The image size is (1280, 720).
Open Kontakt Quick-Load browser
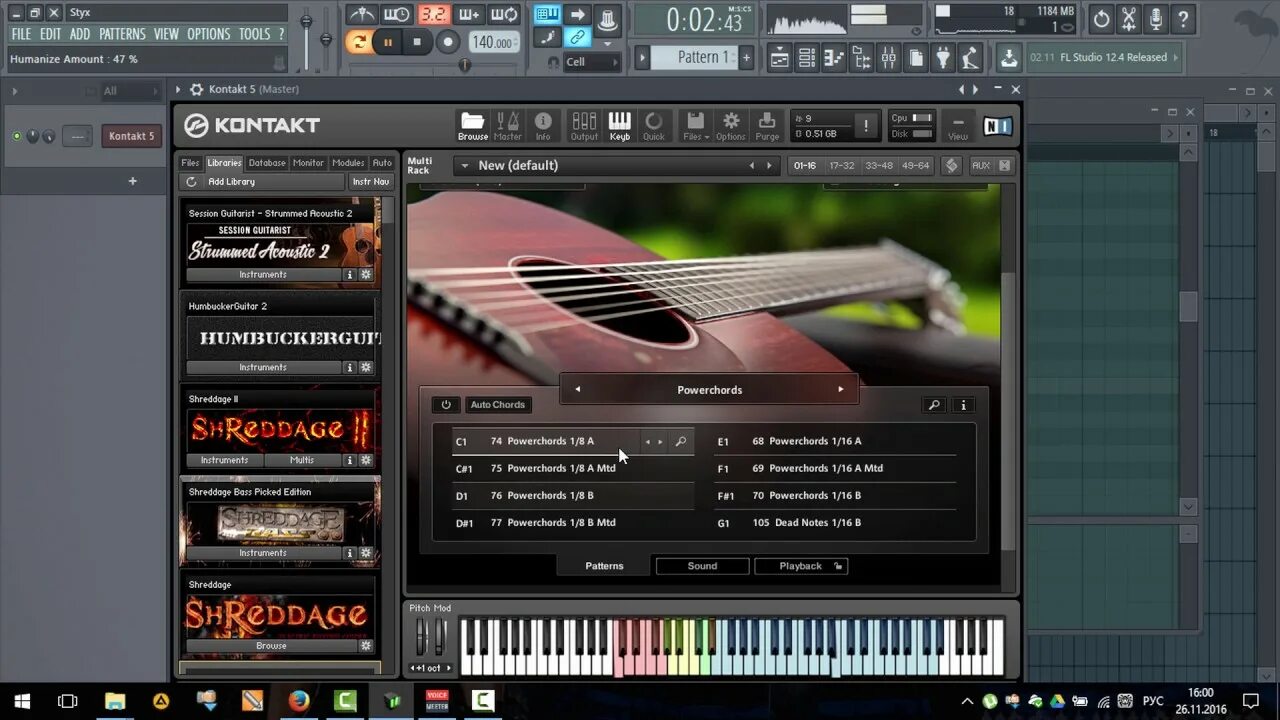click(x=654, y=126)
